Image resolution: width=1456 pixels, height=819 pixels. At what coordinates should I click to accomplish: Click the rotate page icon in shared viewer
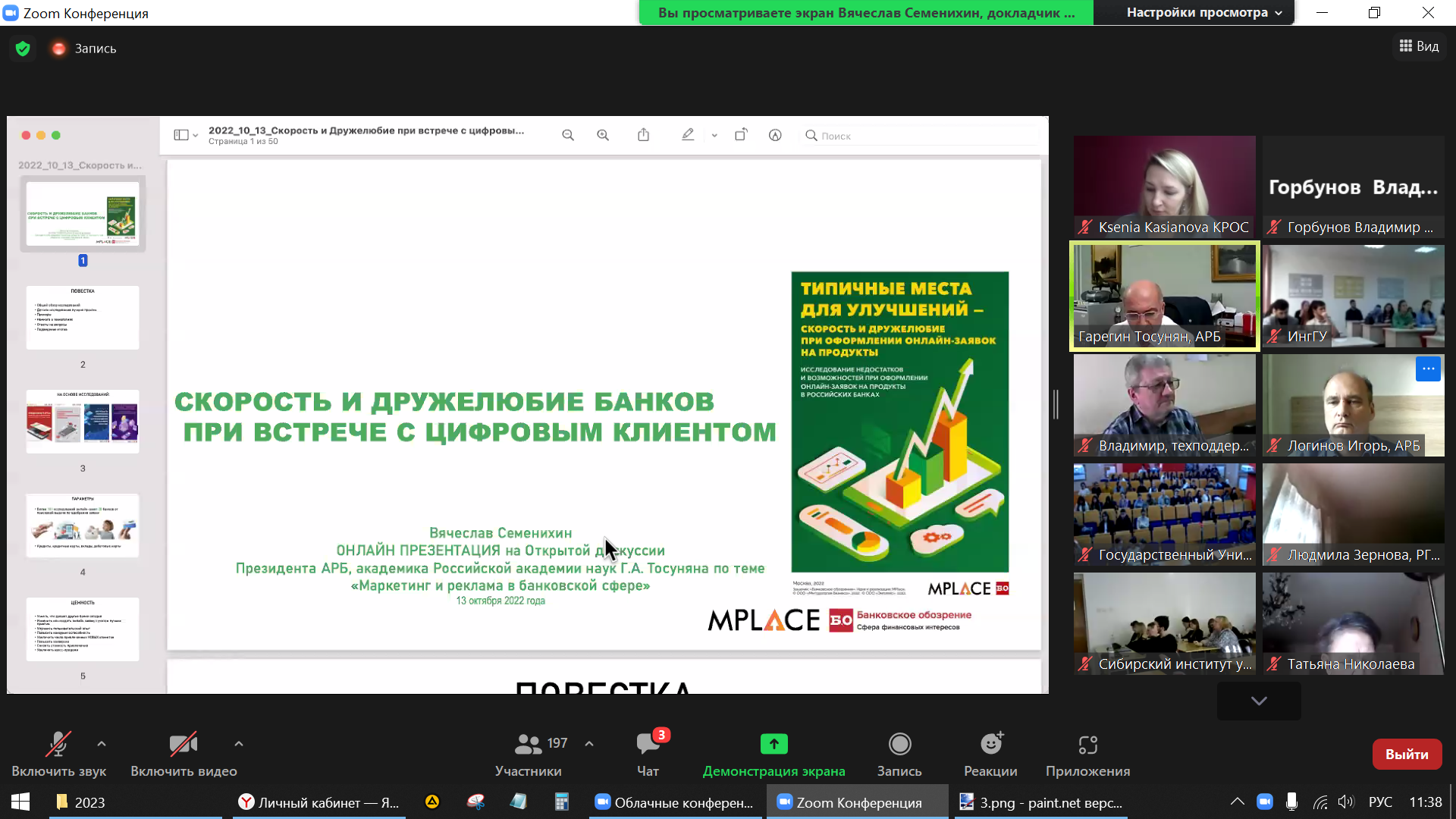click(741, 134)
